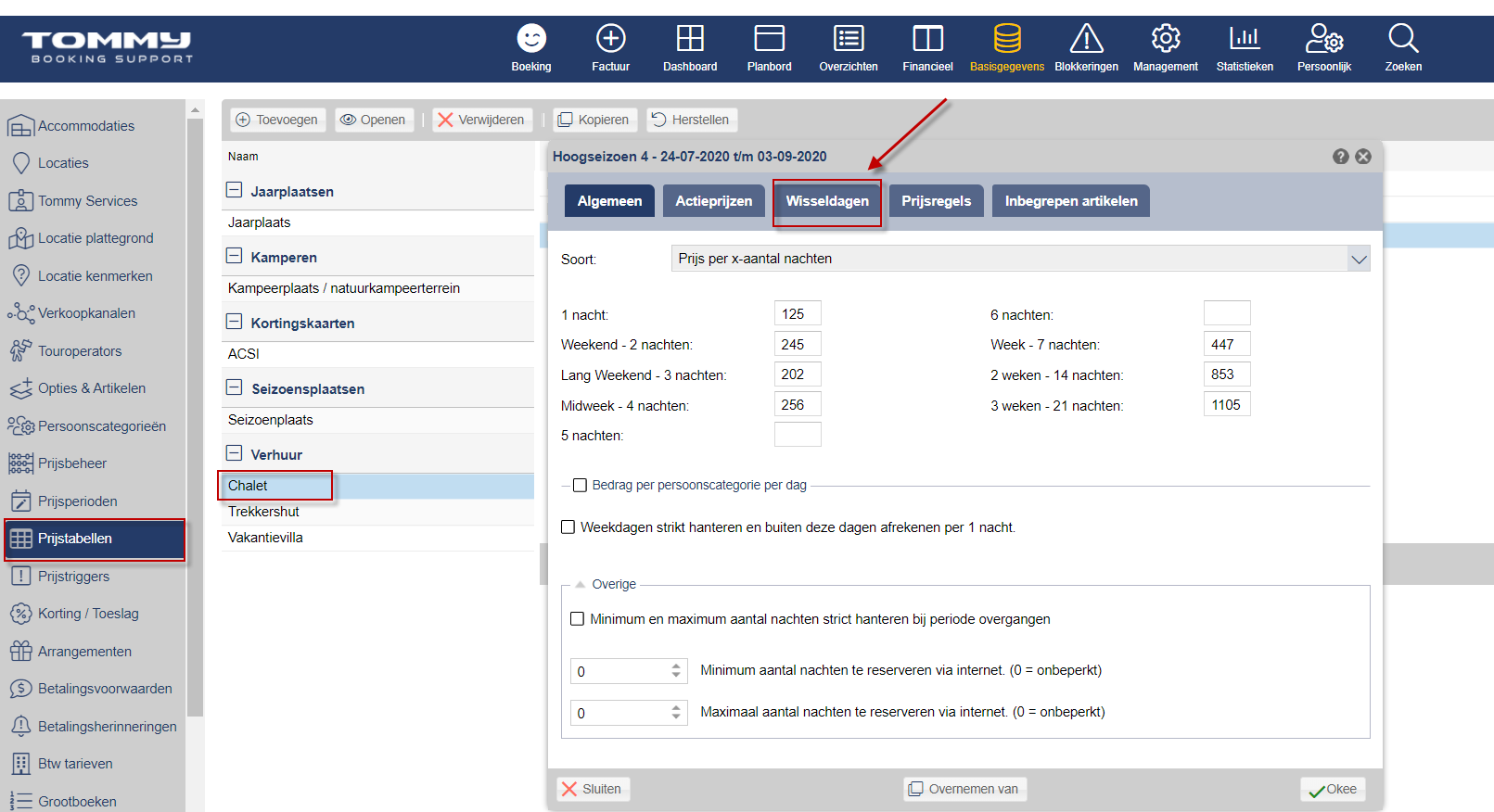
Task: Click the sidebar vertical scrollbar
Action: click(x=195, y=417)
